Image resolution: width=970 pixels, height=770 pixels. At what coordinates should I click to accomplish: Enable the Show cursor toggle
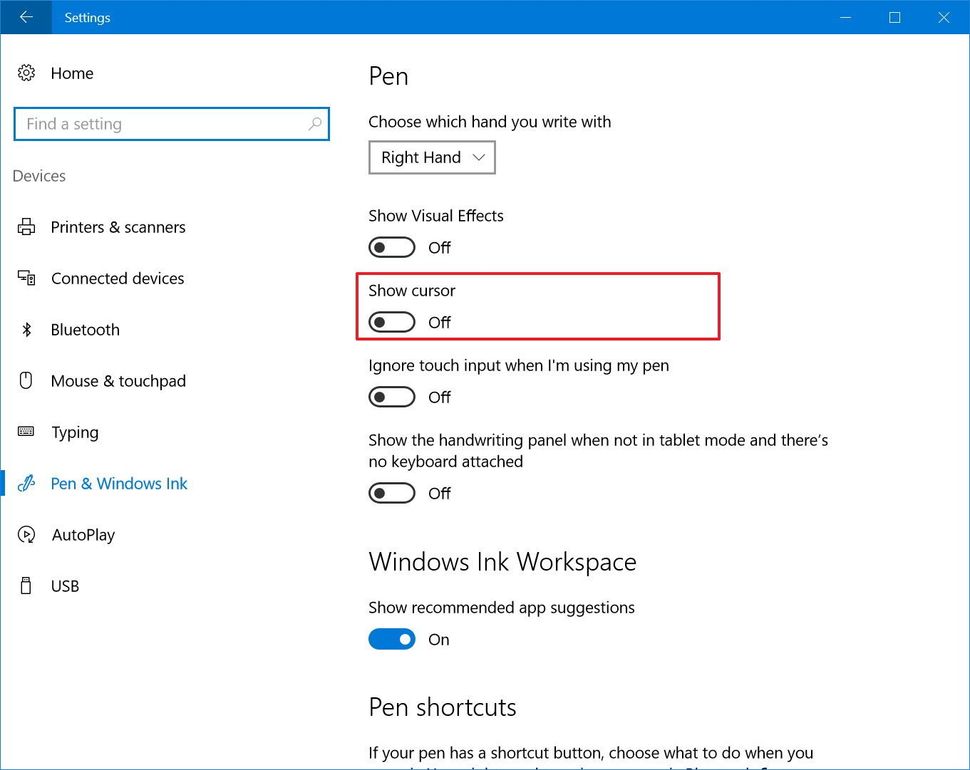point(391,321)
